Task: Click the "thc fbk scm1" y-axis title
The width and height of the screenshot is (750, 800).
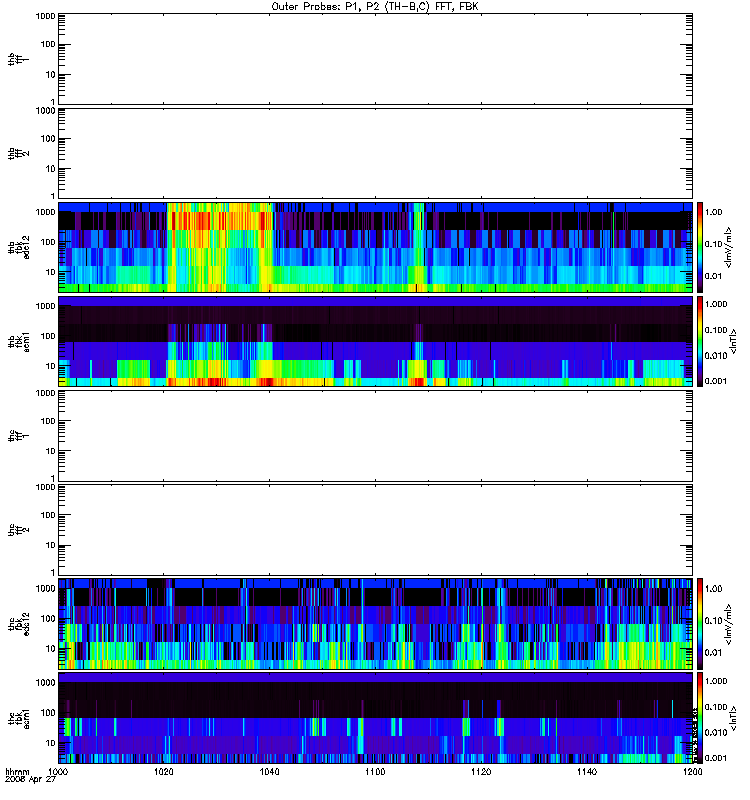Action: [18, 718]
